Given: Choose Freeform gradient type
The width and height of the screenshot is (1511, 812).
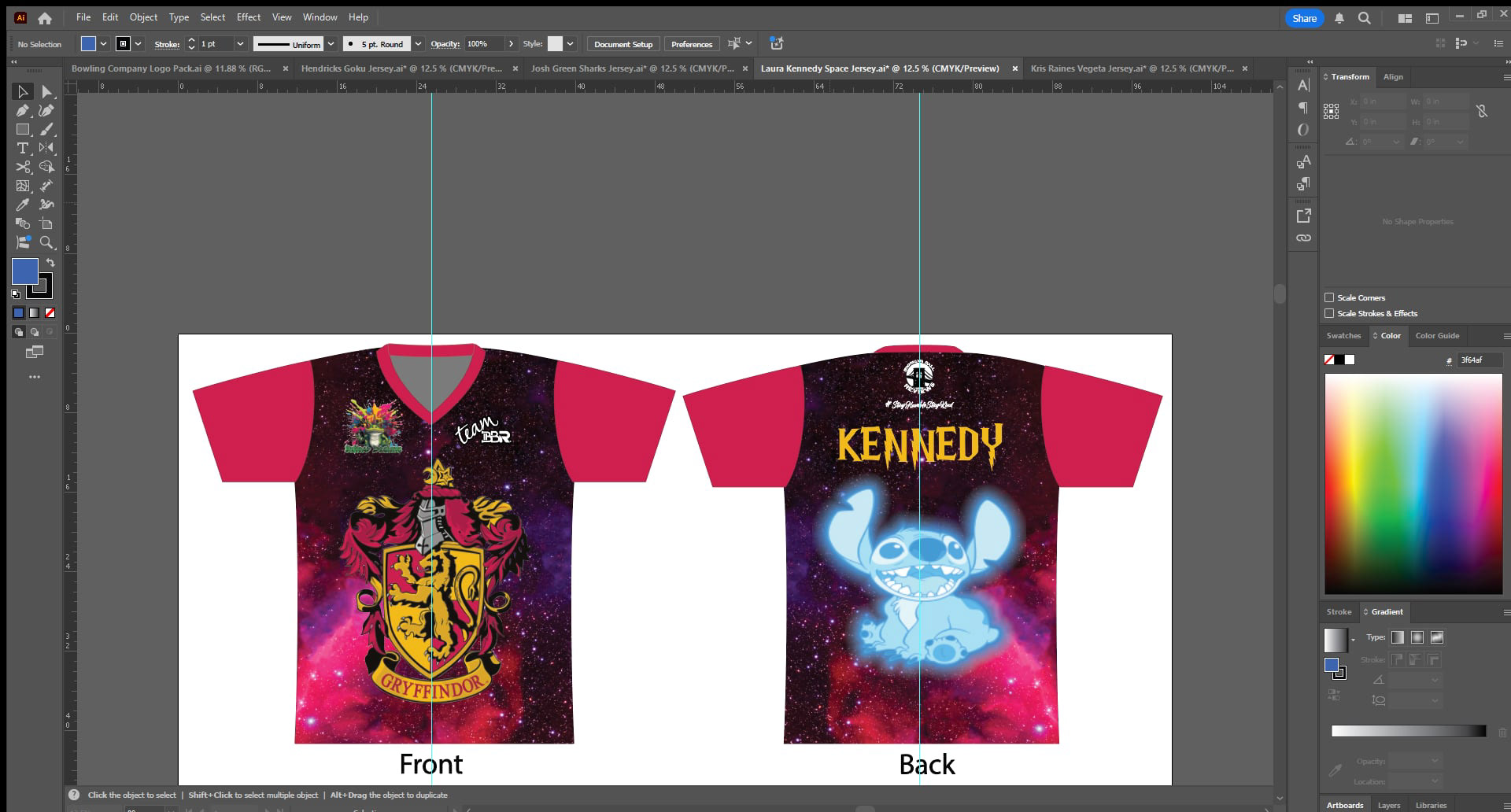Looking at the screenshot, I should (1437, 637).
